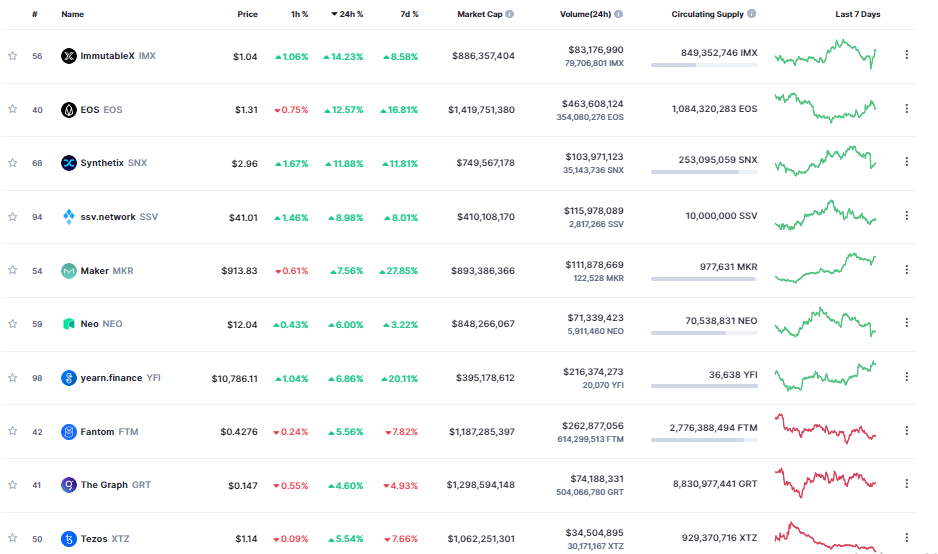The width and height of the screenshot is (938, 554).
Task: Sort by Name column header
Action: tap(72, 14)
